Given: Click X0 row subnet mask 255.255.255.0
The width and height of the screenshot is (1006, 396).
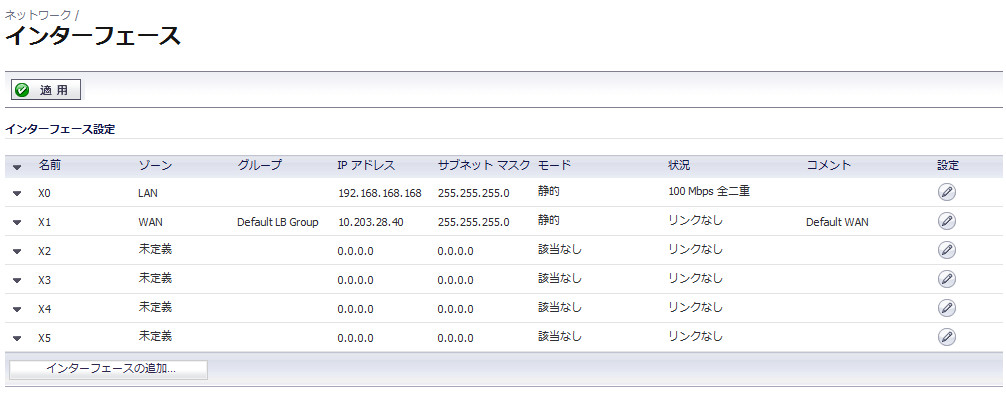Looking at the screenshot, I should pos(473,193).
